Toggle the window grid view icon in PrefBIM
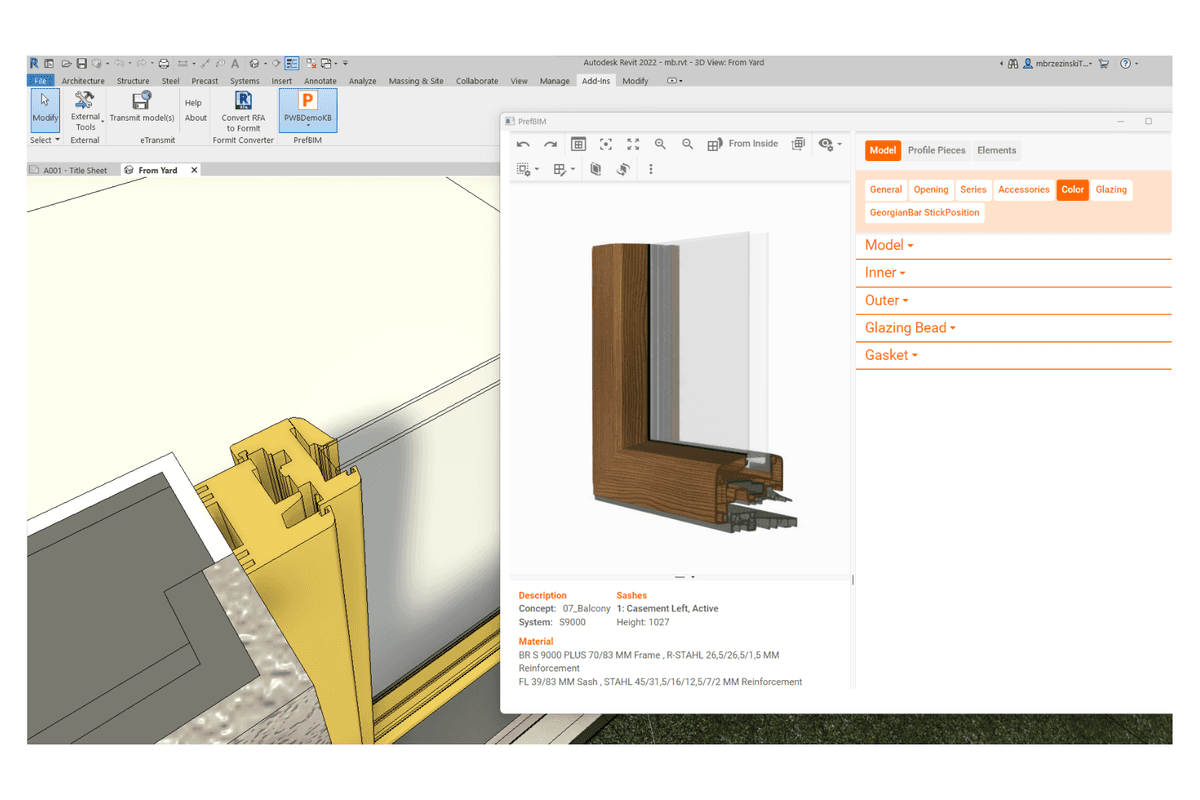The height and width of the screenshot is (800, 1200). pos(578,144)
